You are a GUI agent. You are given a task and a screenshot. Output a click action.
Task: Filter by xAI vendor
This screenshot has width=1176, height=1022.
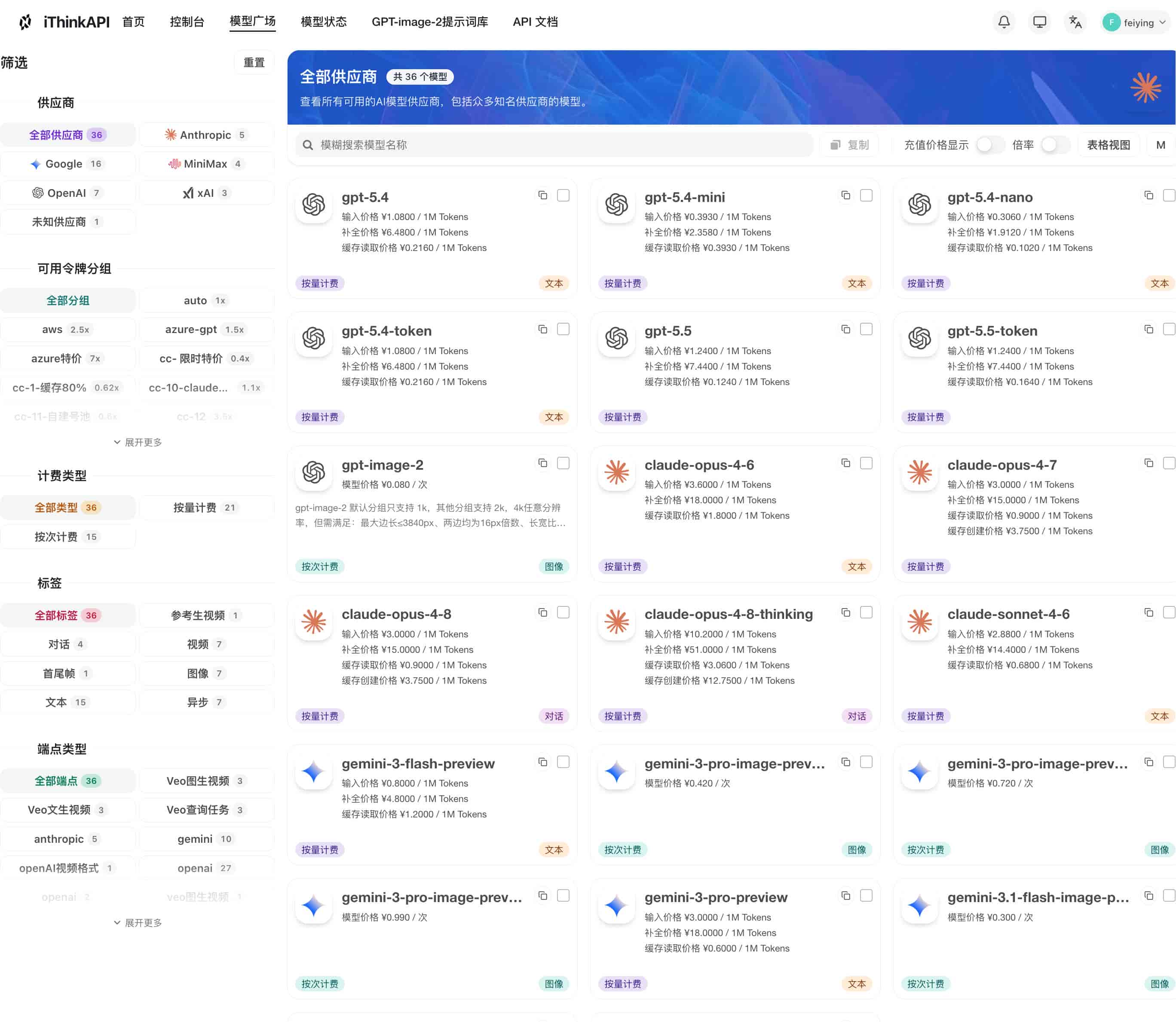[x=206, y=193]
